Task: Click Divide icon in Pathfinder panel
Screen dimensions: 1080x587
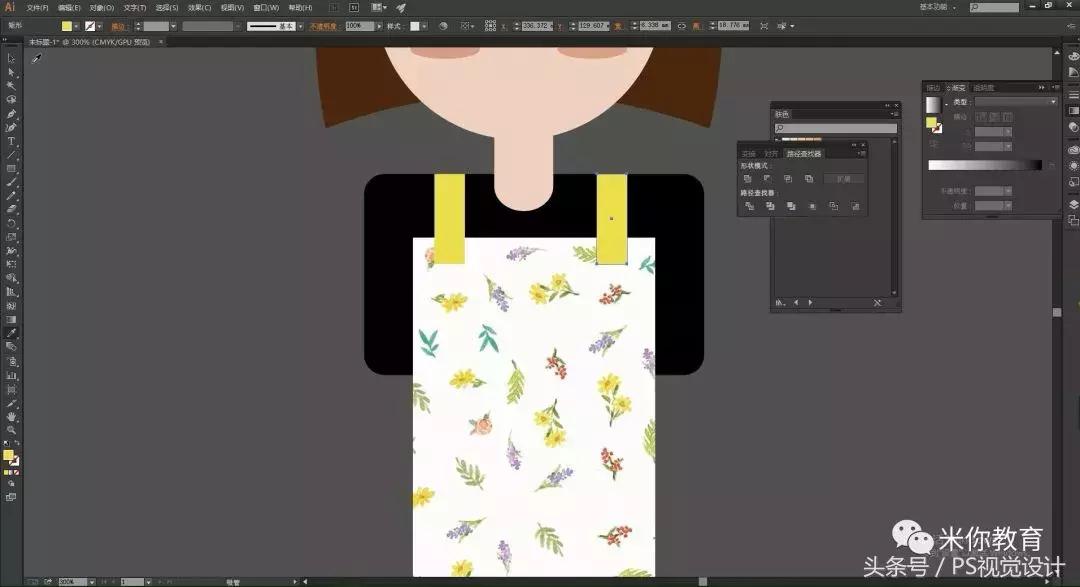Action: point(748,206)
